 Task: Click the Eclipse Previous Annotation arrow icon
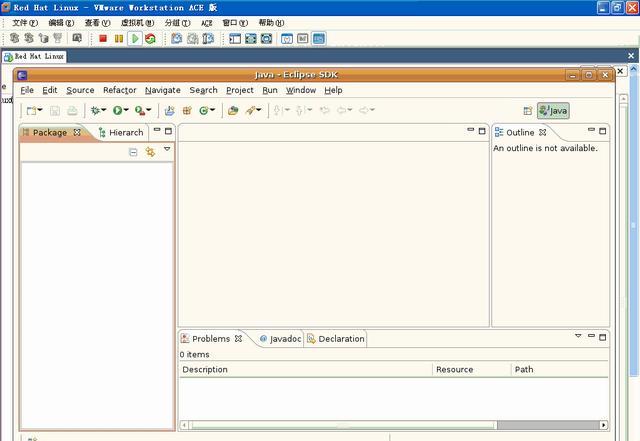[x=299, y=110]
